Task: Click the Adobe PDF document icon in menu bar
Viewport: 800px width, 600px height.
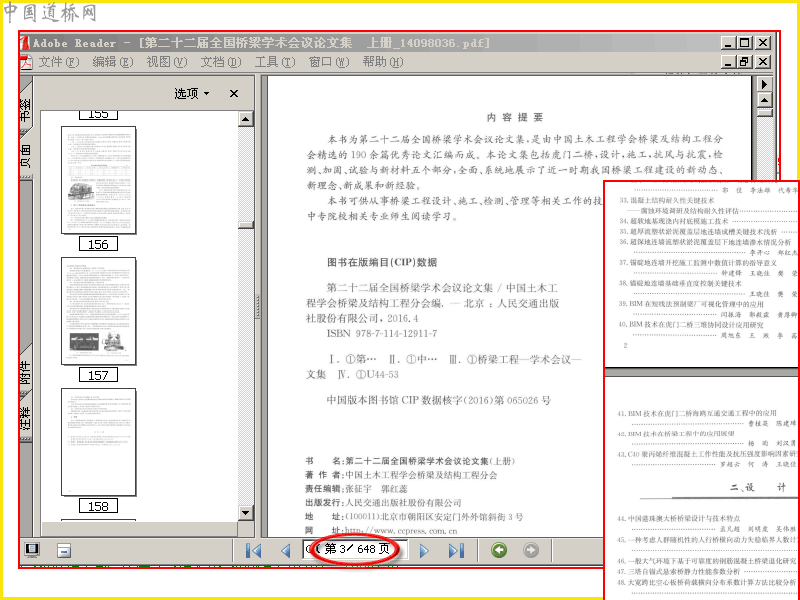Action: (x=26, y=62)
